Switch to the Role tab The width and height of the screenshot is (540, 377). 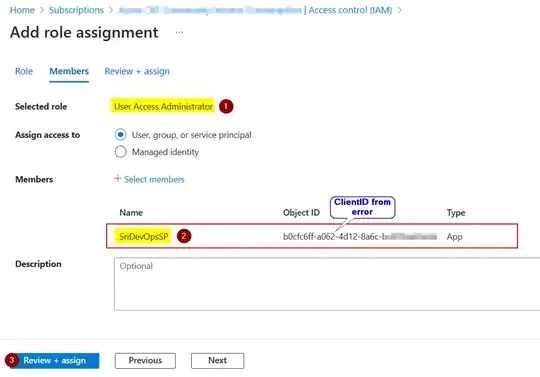tap(24, 71)
